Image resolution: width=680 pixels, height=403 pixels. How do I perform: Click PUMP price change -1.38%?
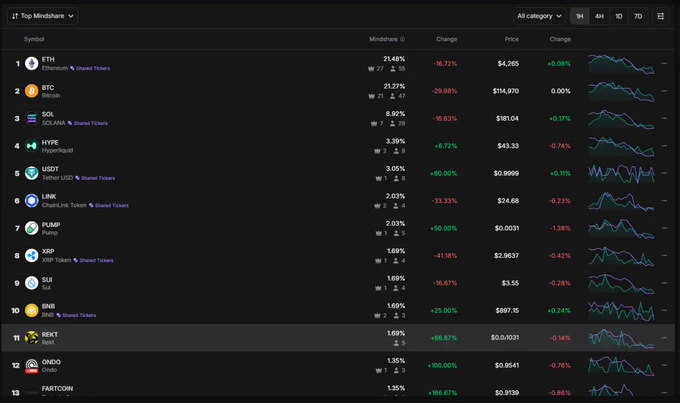[560, 228]
